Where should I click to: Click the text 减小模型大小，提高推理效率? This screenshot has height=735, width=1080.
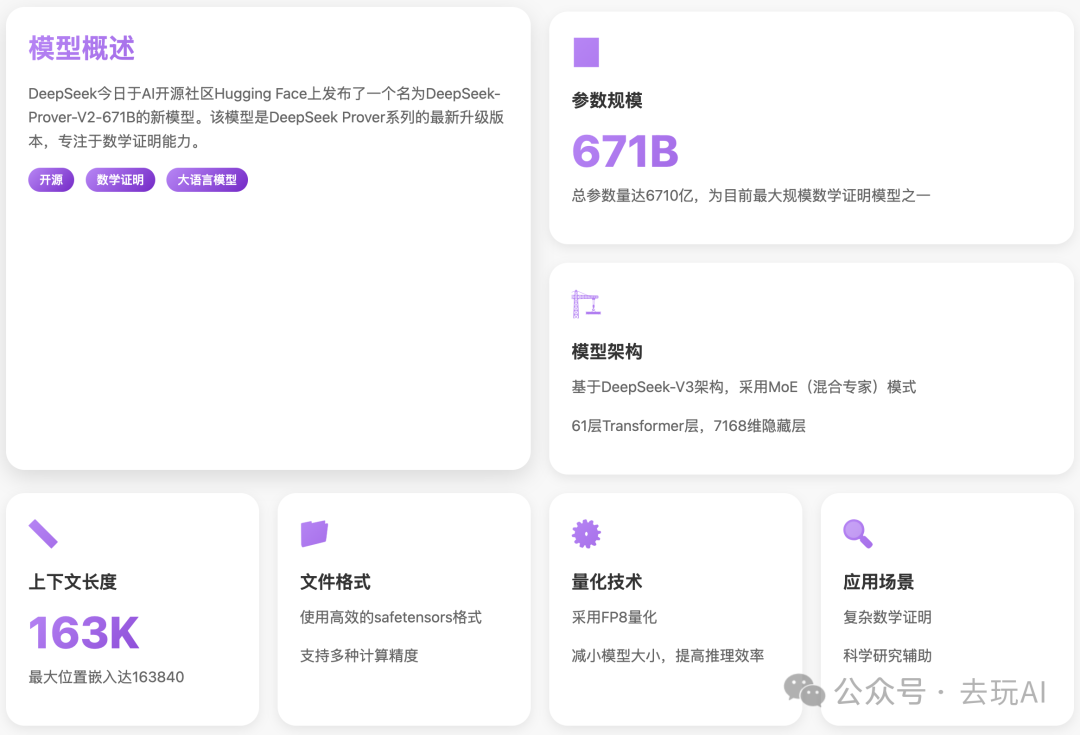668,656
